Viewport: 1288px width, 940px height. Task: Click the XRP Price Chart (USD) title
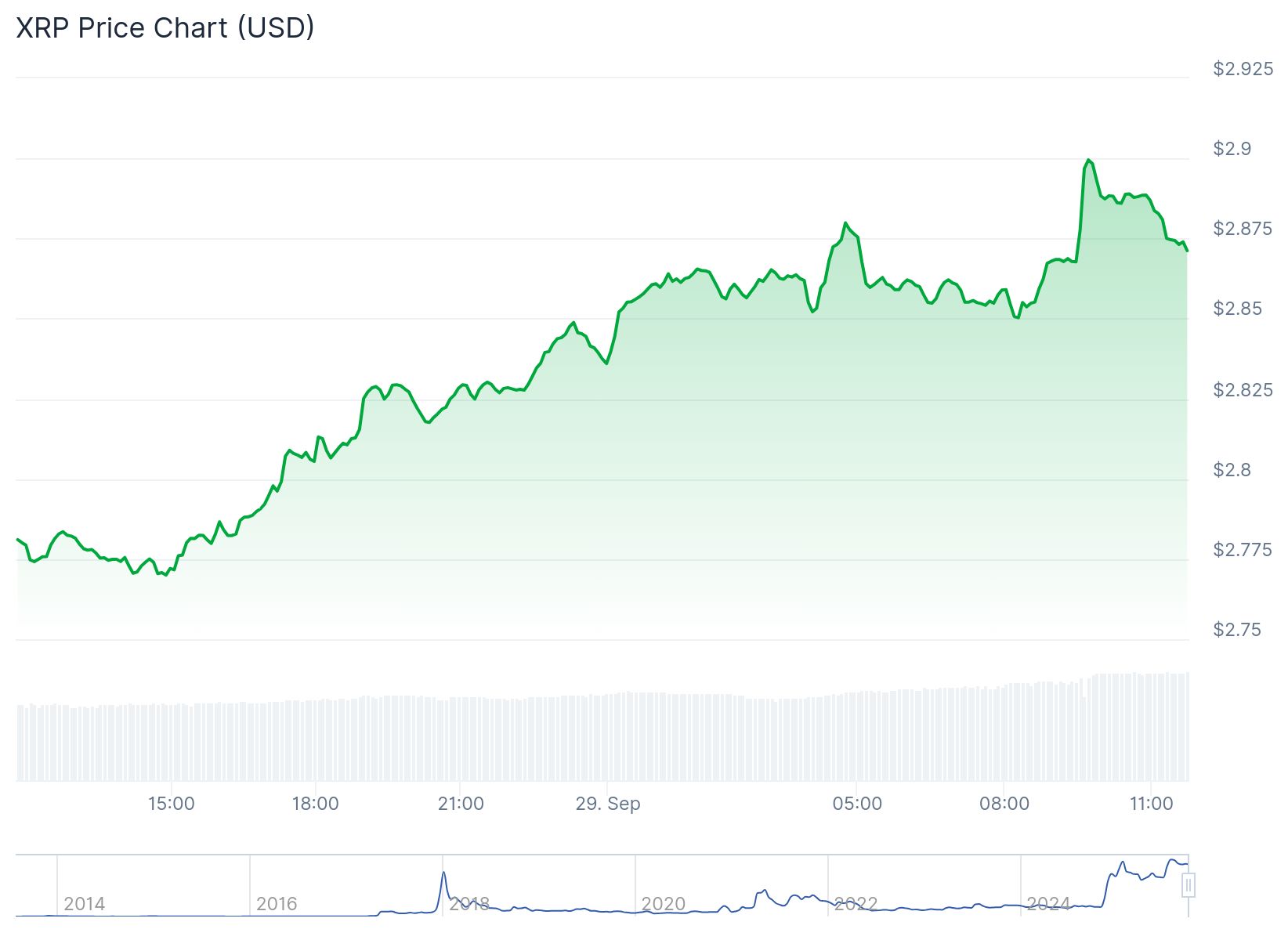point(165,28)
